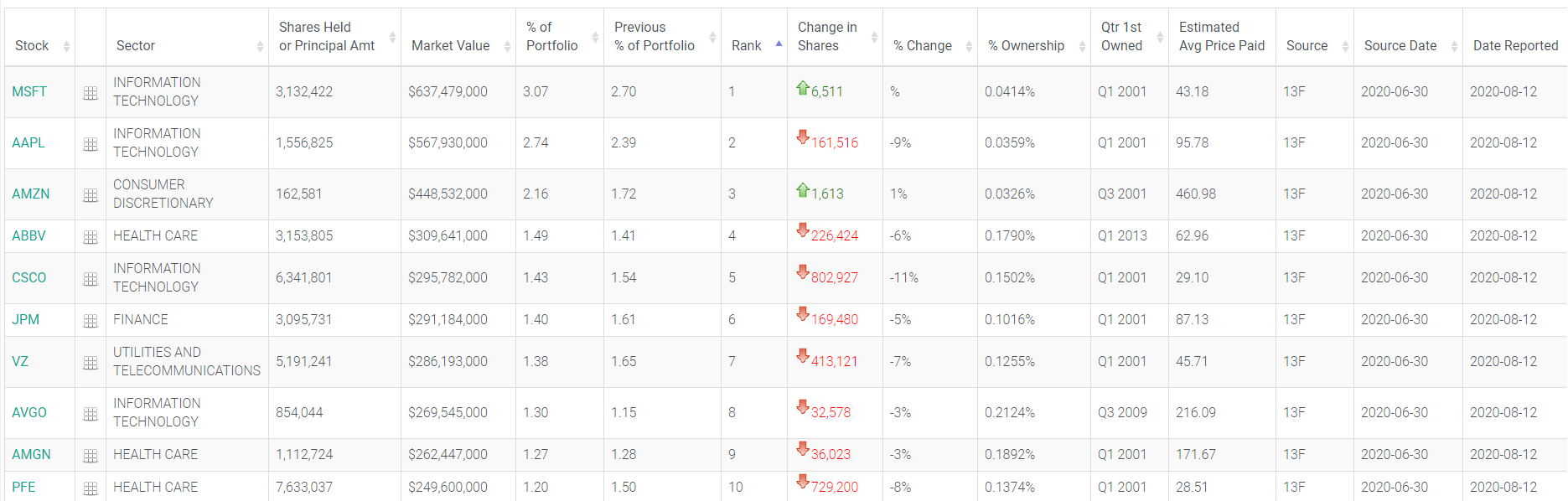Click the red down arrow in the AAPL row
The width and height of the screenshot is (1568, 501).
click(803, 137)
